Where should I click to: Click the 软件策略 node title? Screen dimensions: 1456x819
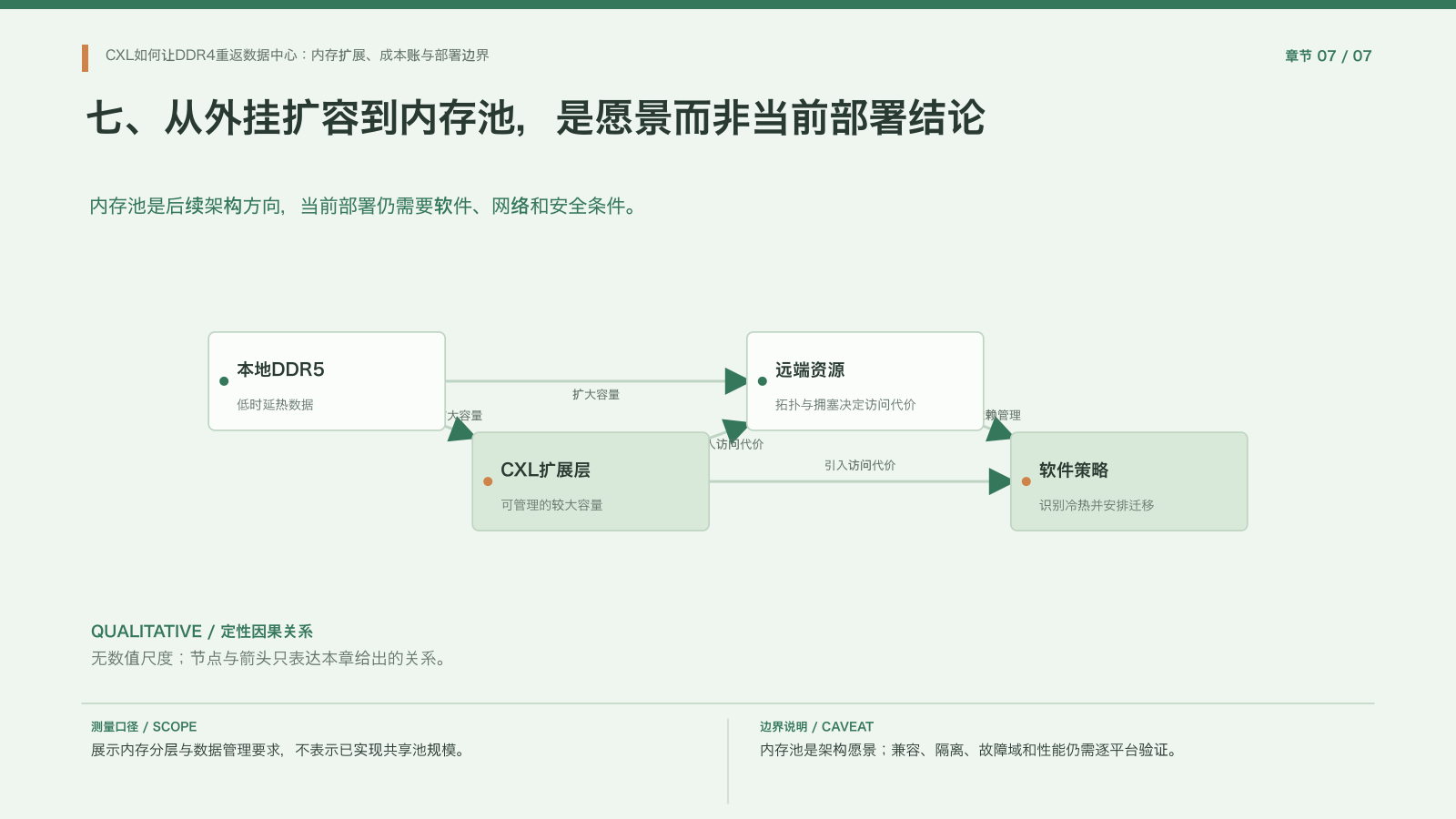(x=1074, y=470)
